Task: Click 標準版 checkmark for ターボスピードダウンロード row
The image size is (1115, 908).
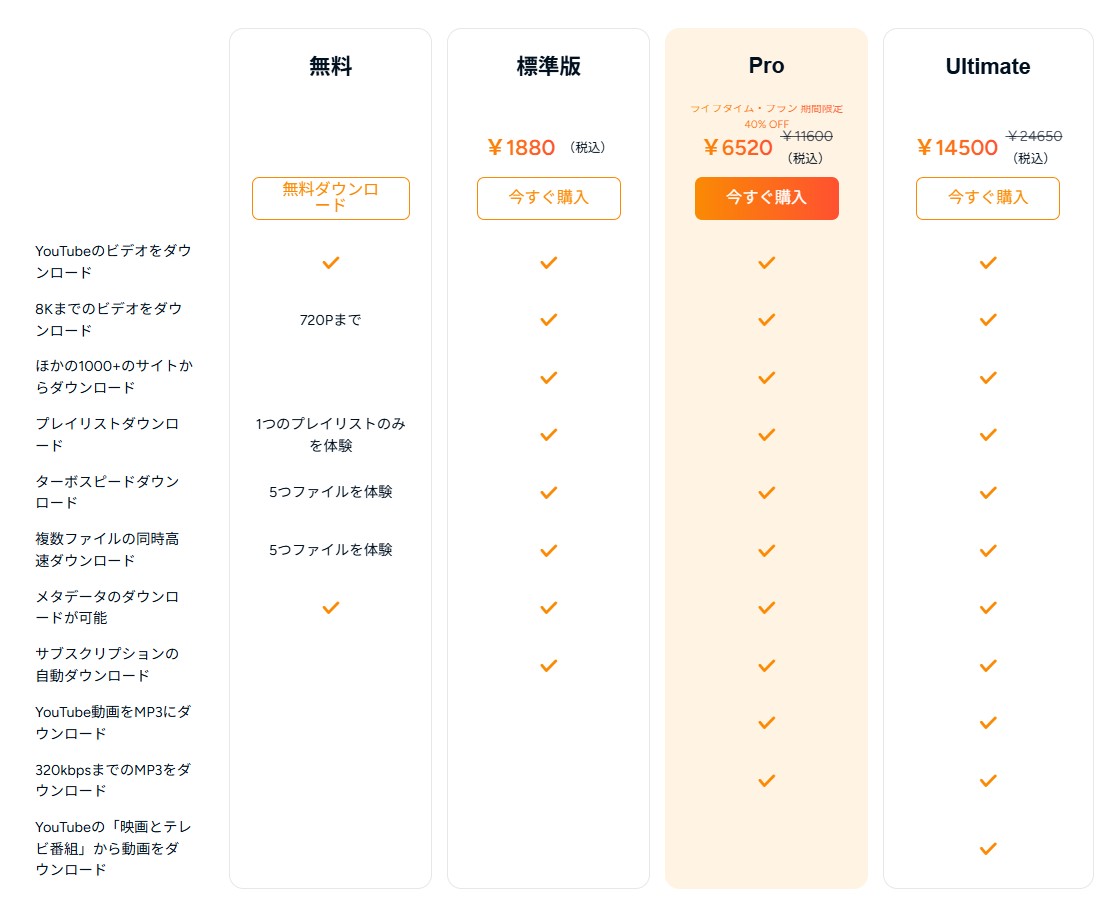Action: click(548, 493)
